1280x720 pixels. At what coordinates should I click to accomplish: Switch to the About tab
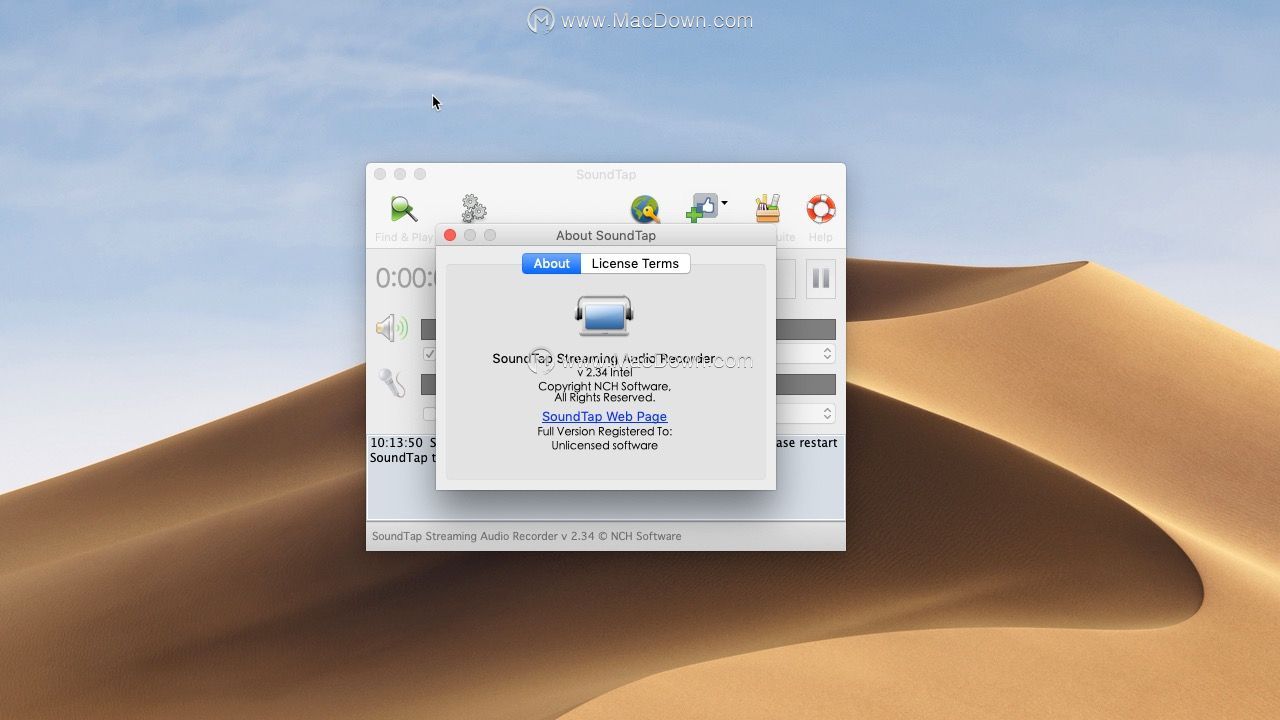click(x=551, y=264)
